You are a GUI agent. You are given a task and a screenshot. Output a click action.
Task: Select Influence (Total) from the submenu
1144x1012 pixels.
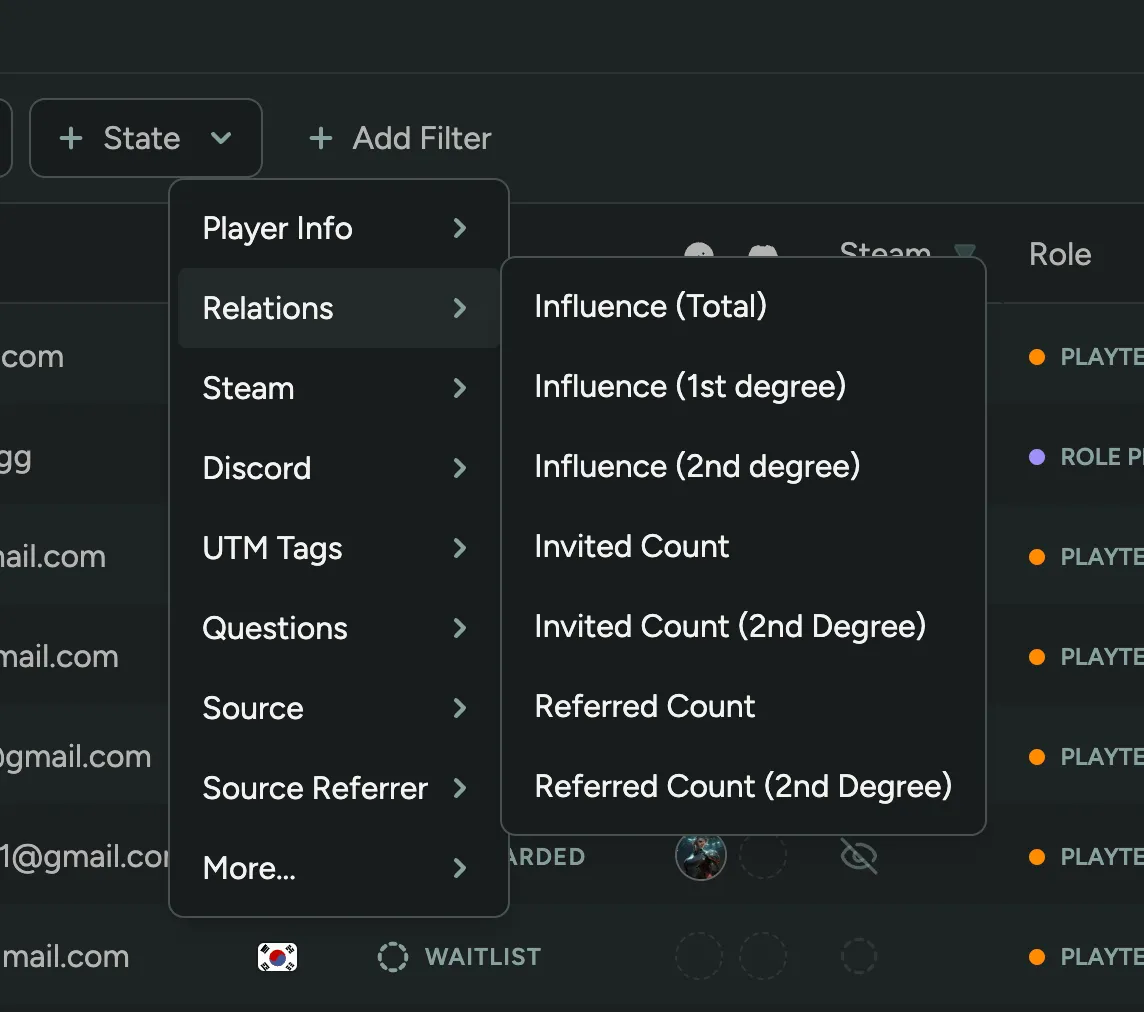point(650,306)
